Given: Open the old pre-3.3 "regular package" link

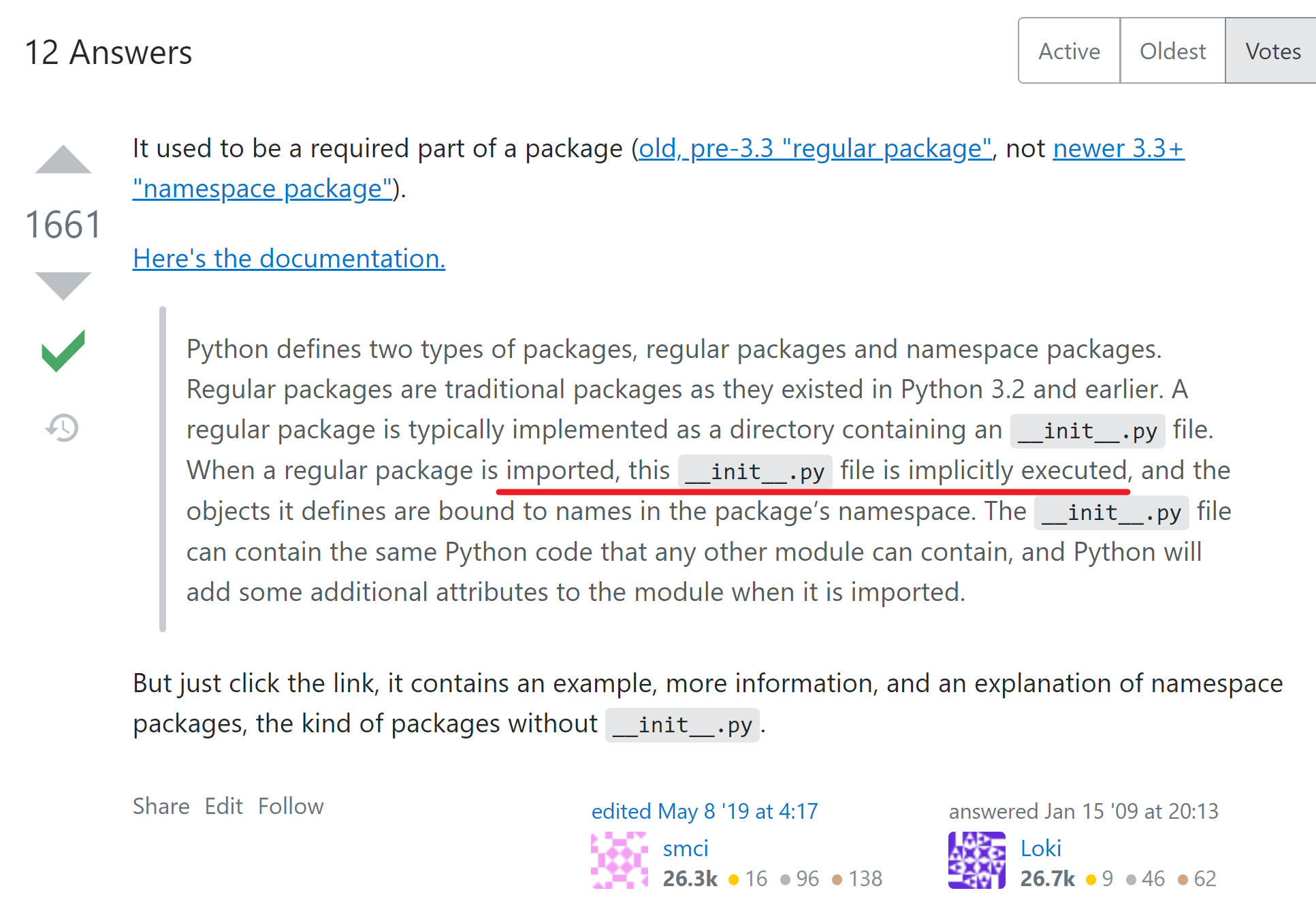Looking at the screenshot, I should tap(815, 148).
